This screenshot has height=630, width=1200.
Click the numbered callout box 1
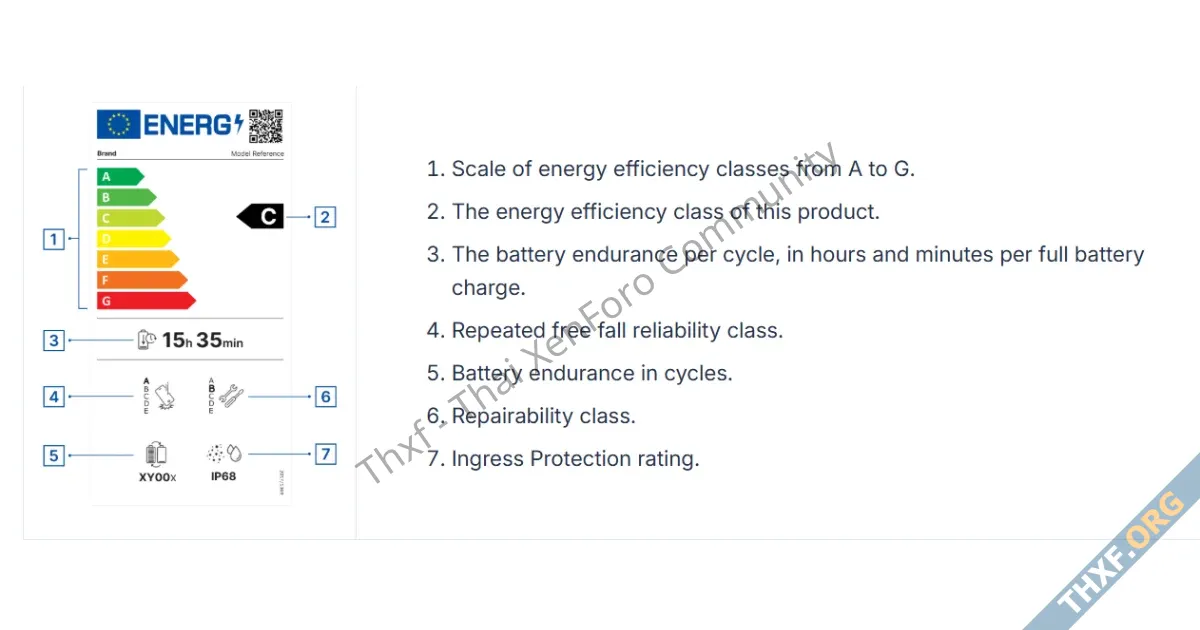tap(53, 239)
